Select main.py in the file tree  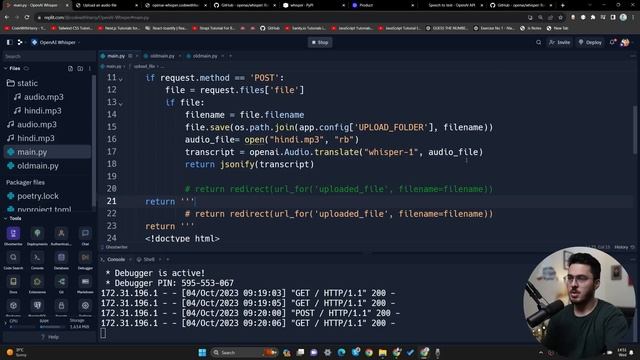coord(47,152)
